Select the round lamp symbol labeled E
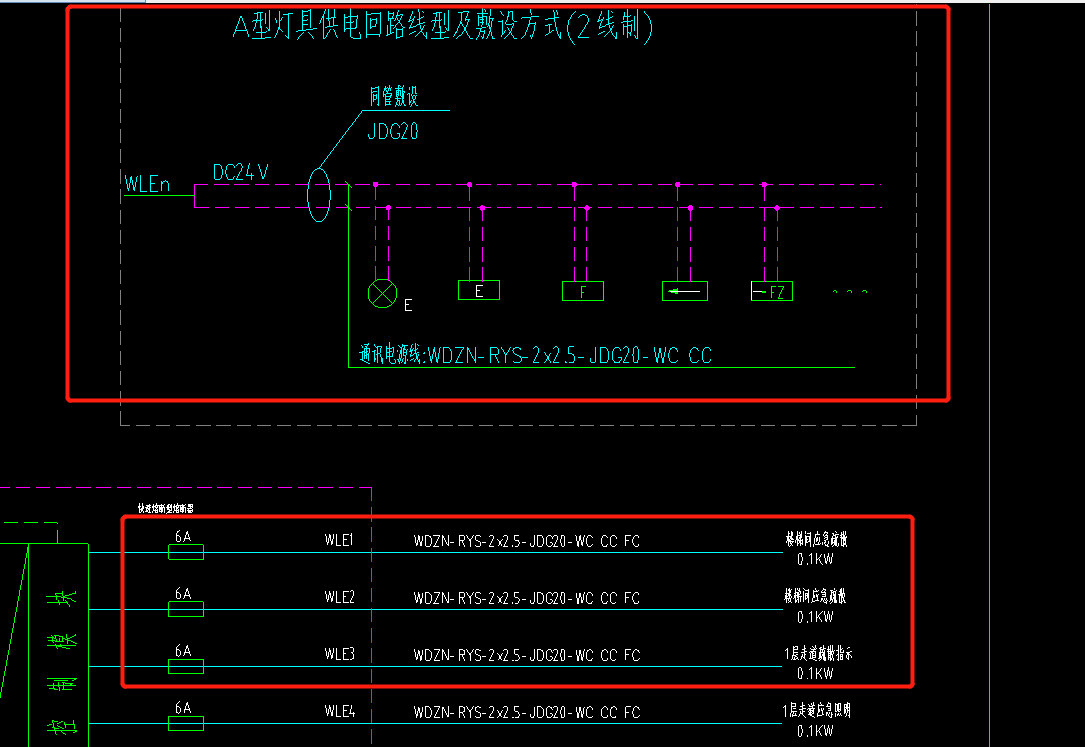 (x=383, y=294)
